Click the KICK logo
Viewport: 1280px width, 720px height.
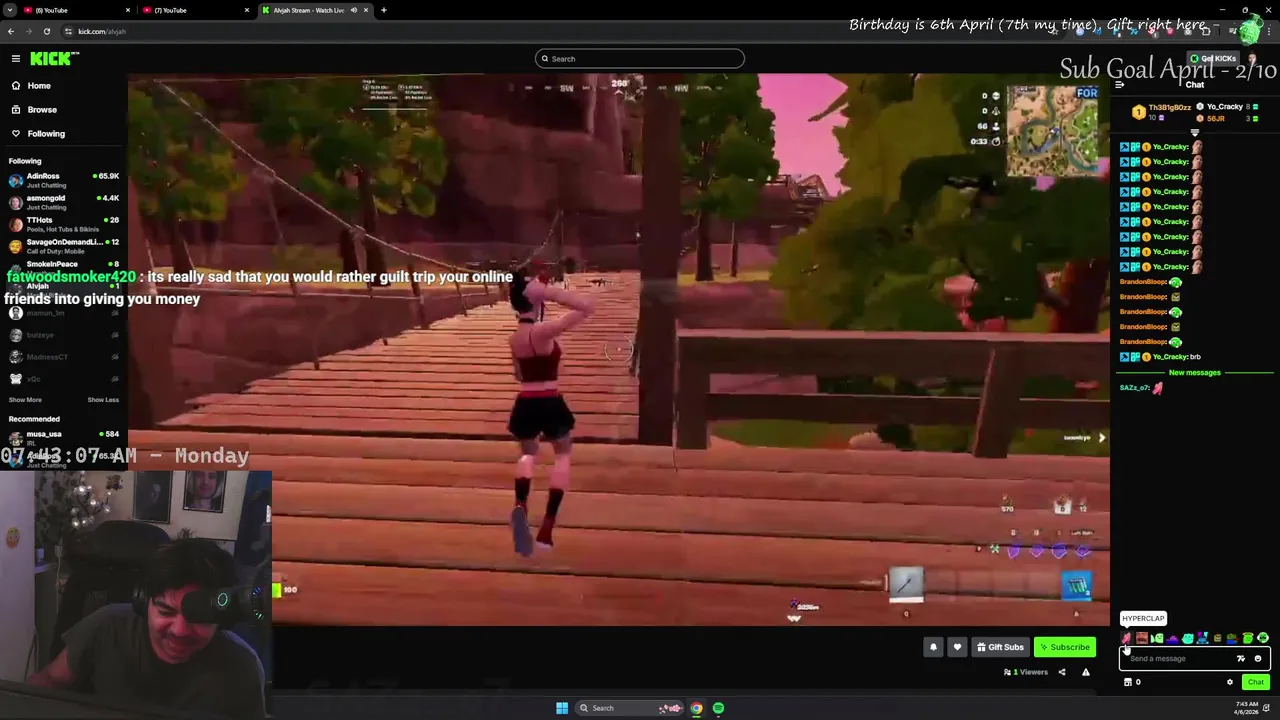click(52, 59)
